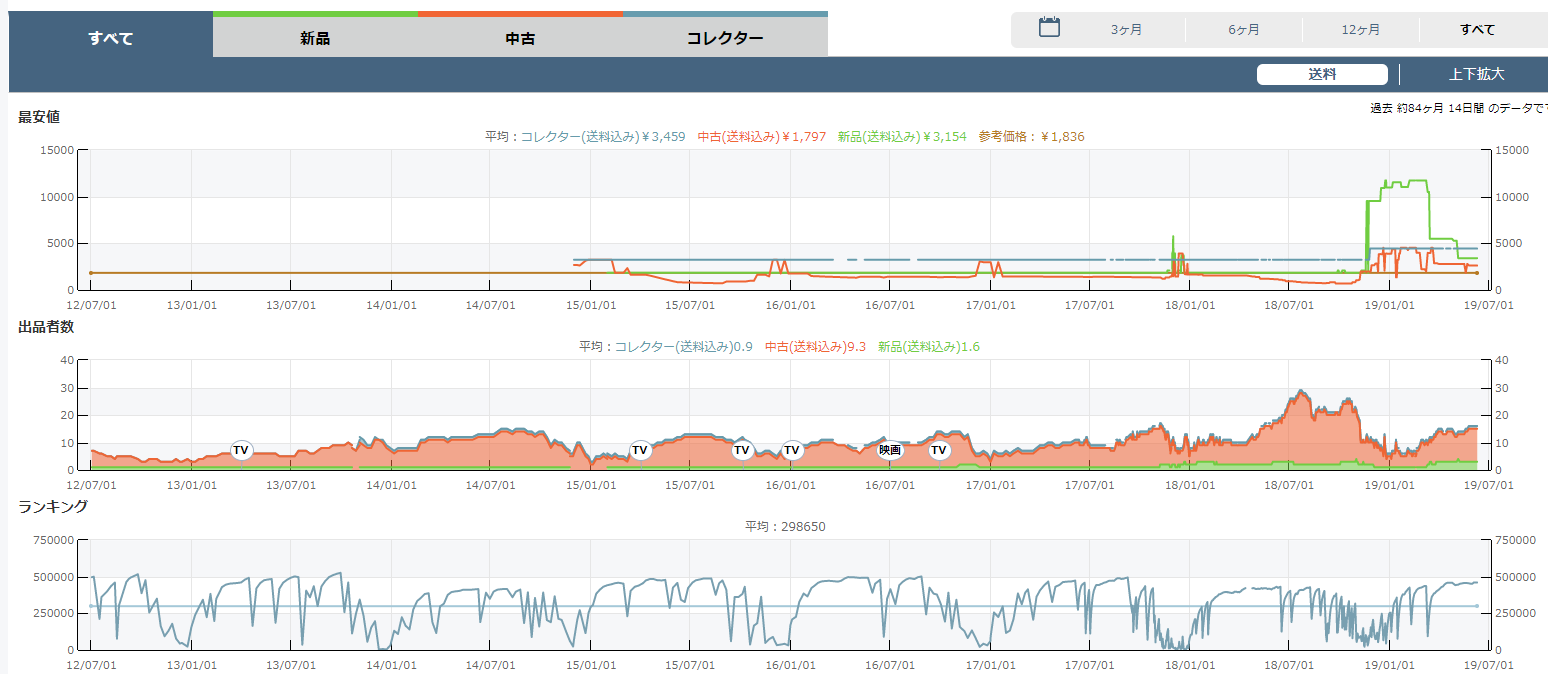Select the 6ヶ月 time range
1548x674 pixels.
pos(1244,30)
